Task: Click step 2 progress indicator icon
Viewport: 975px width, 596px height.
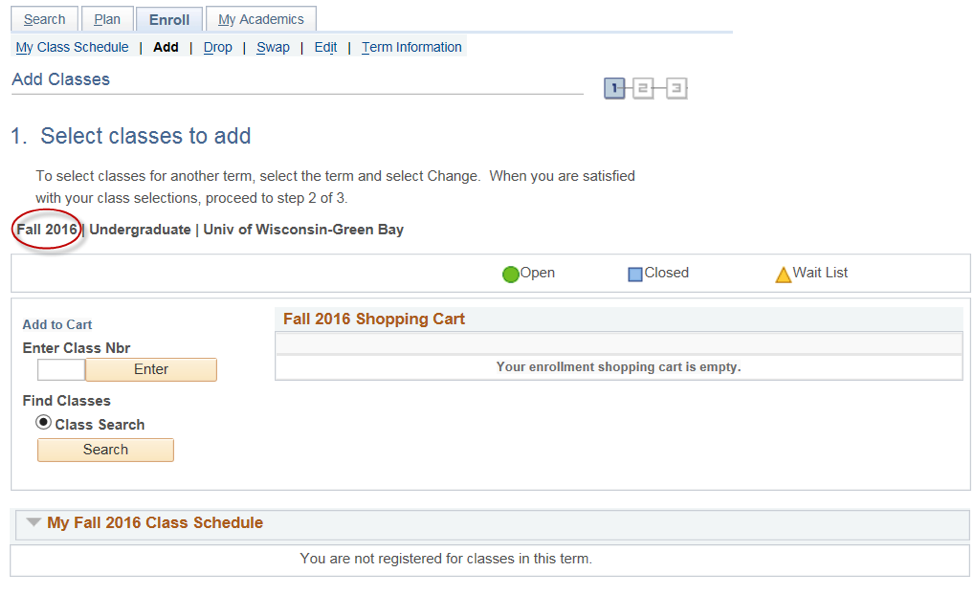Action: (x=643, y=88)
